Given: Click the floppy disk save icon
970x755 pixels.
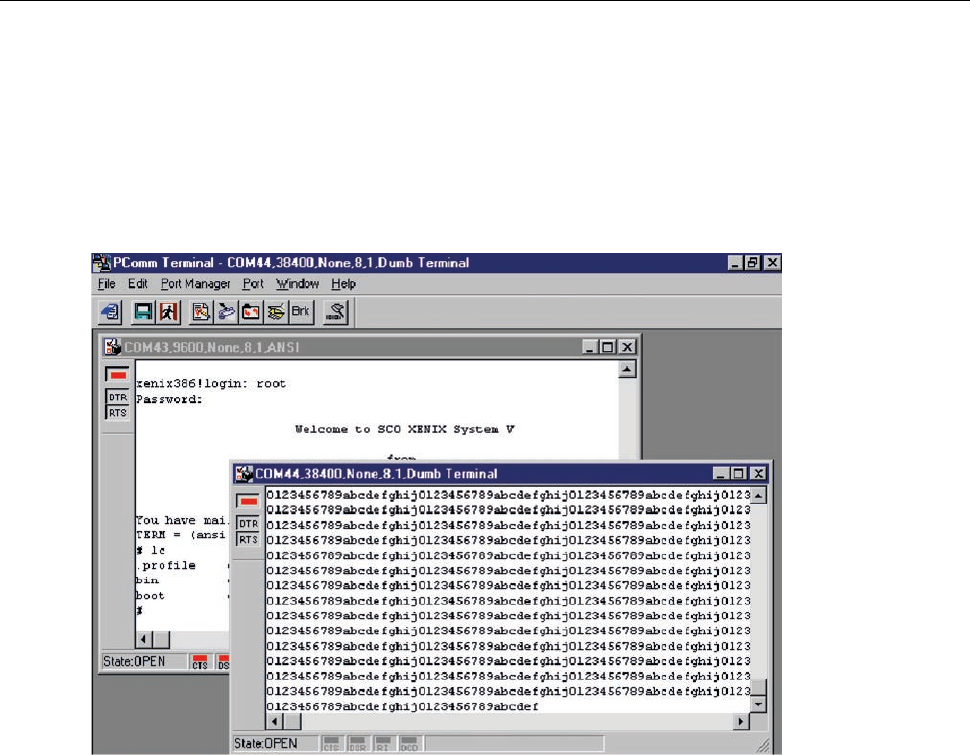Looking at the screenshot, I should pyautogui.click(x=144, y=312).
